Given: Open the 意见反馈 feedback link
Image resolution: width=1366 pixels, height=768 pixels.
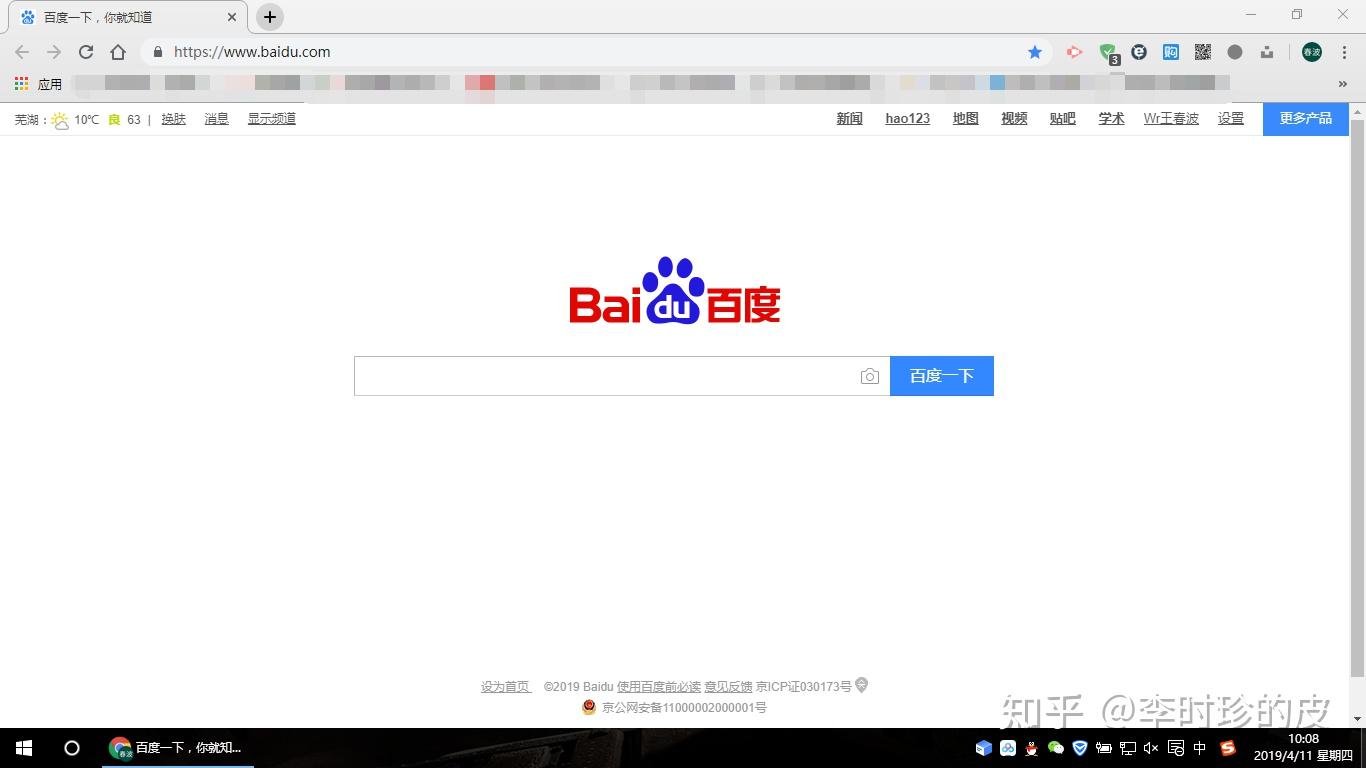Looking at the screenshot, I should [x=728, y=687].
